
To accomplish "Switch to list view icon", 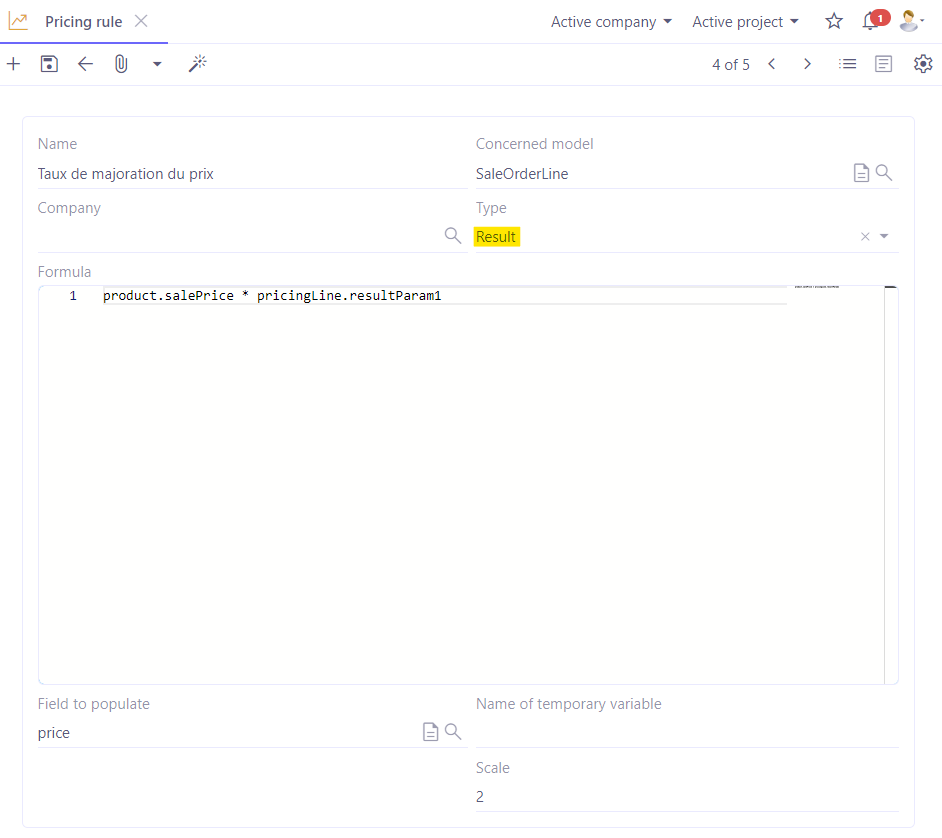I will click(x=848, y=64).
